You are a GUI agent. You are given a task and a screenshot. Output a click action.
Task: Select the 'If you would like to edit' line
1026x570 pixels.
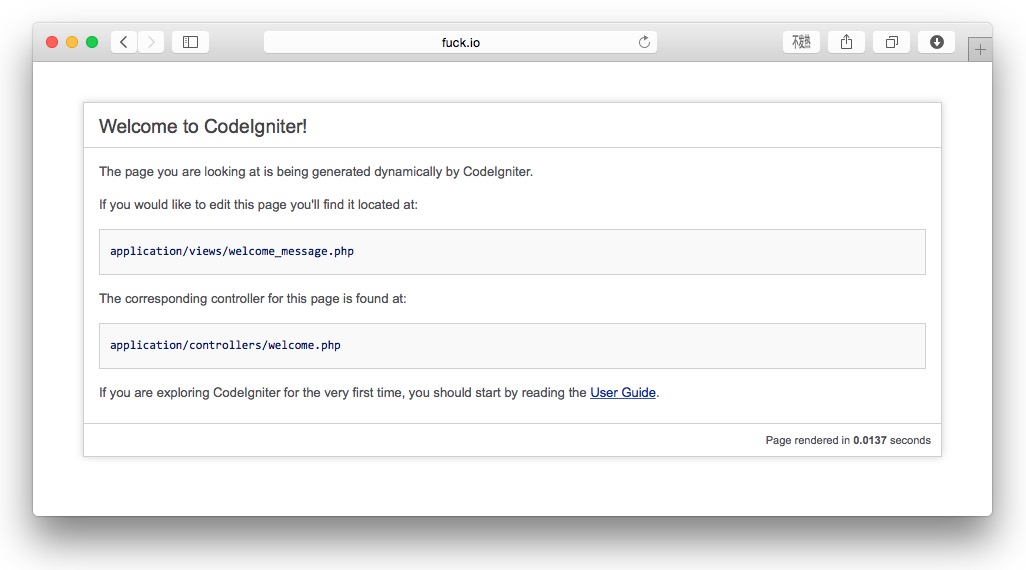258,205
